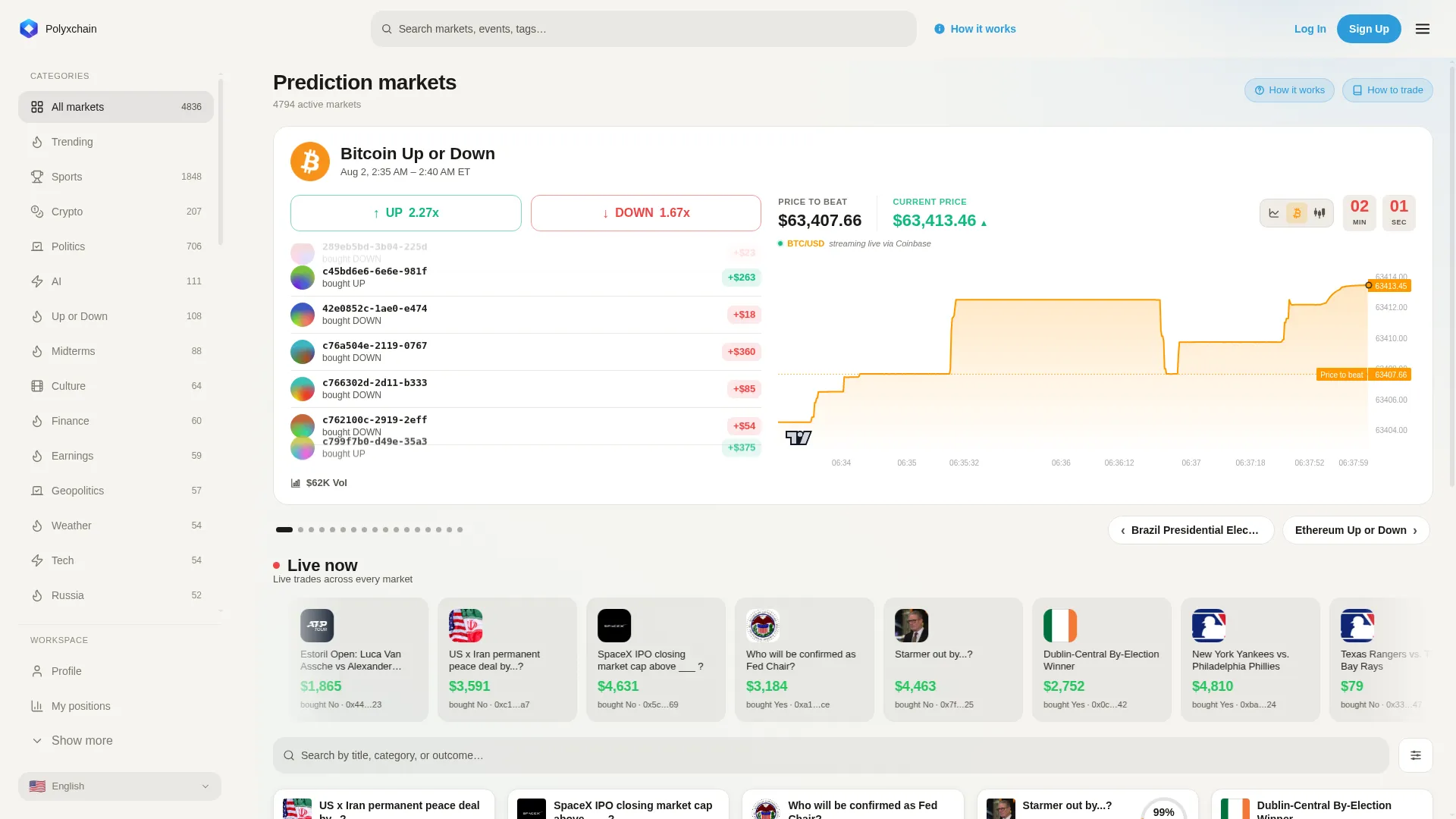Click the Polyxchain logo icon

coord(29,29)
